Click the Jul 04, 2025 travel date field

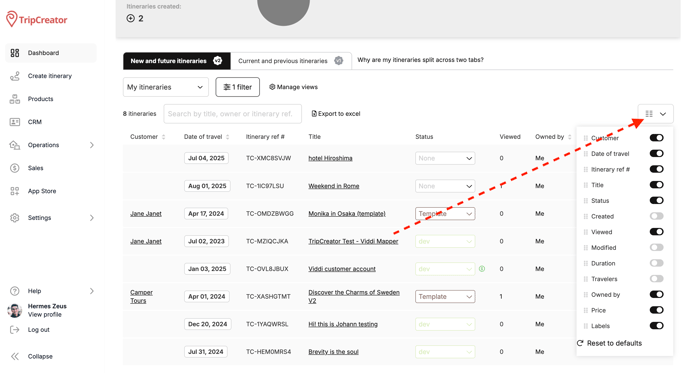click(x=206, y=158)
